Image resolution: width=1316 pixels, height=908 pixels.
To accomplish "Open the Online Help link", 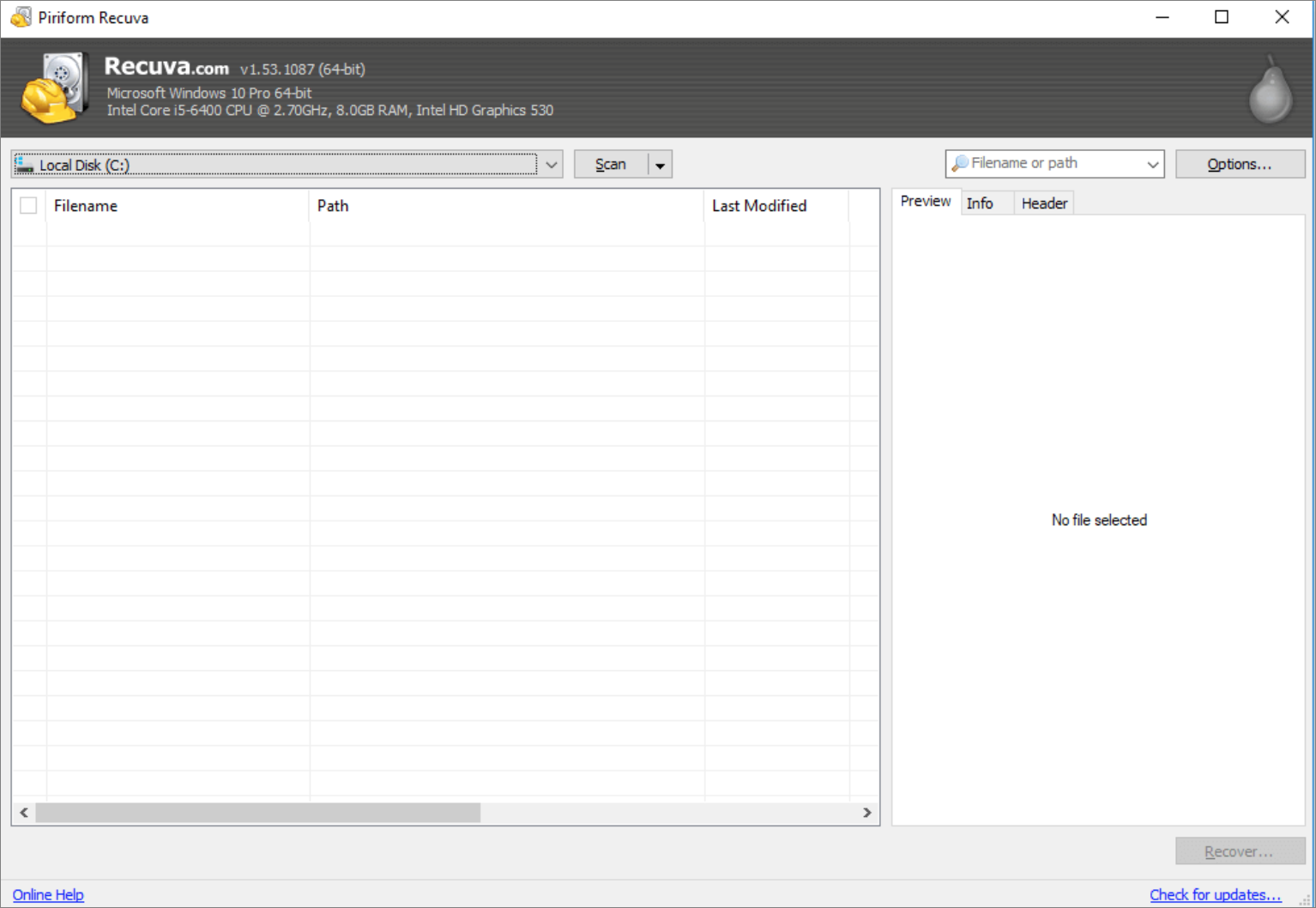I will 48,894.
